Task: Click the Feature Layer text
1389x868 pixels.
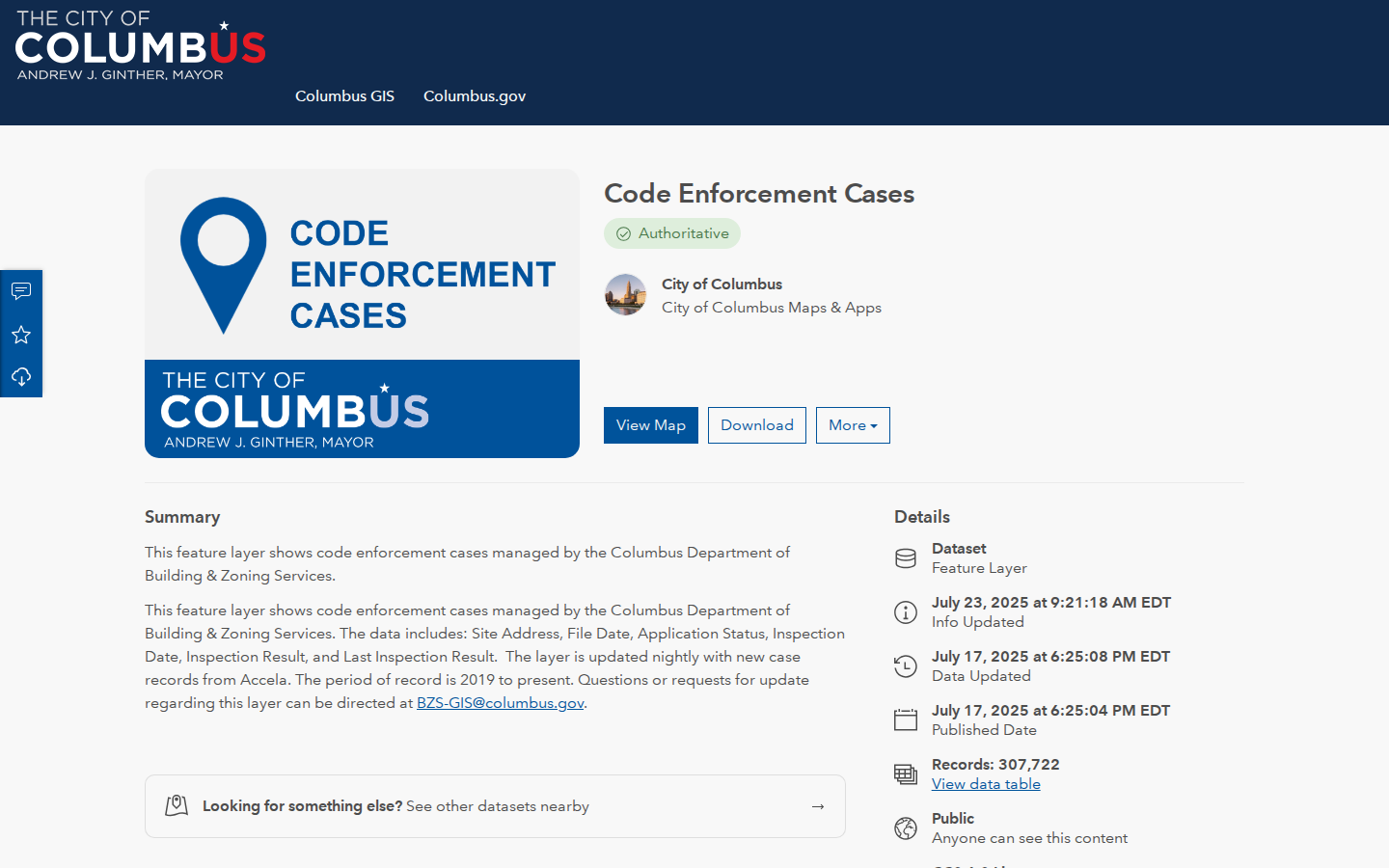Action: (979, 568)
